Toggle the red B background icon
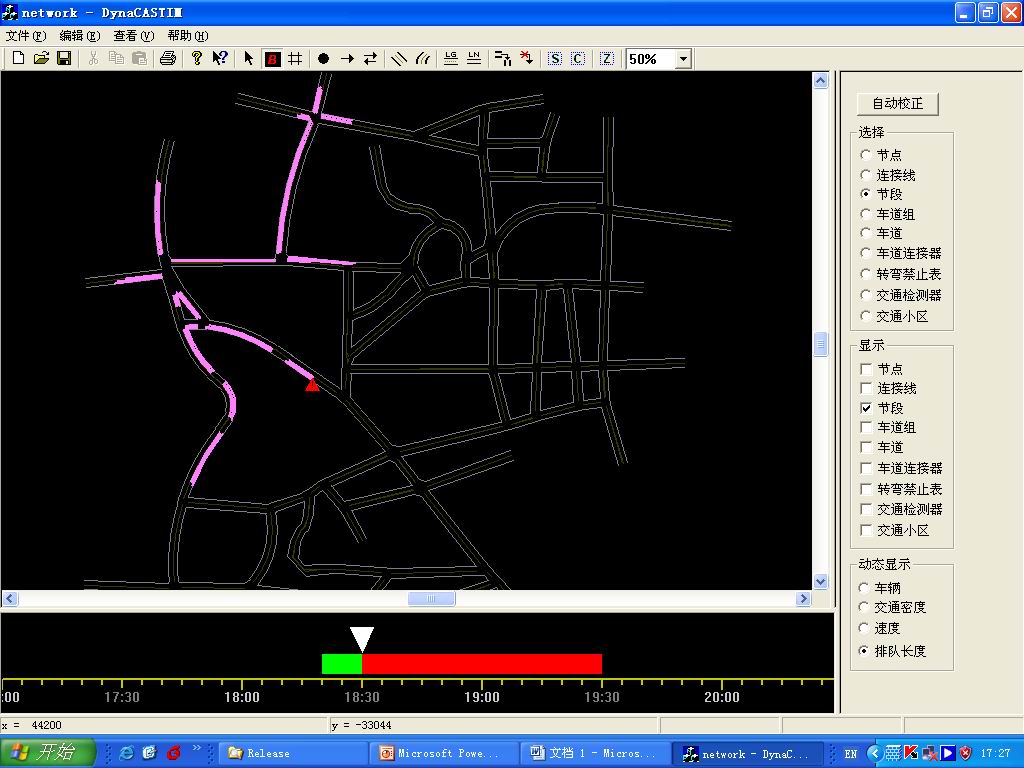This screenshot has height=768, width=1024. (272, 59)
